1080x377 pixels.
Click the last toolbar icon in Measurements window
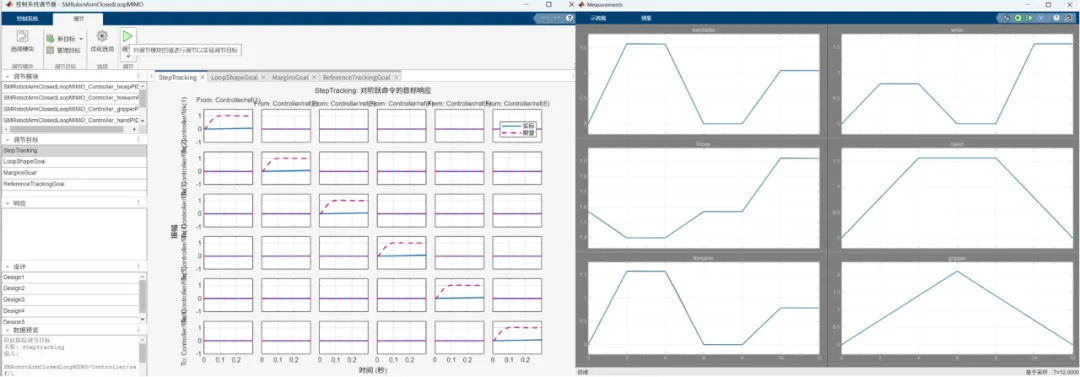coord(1068,18)
